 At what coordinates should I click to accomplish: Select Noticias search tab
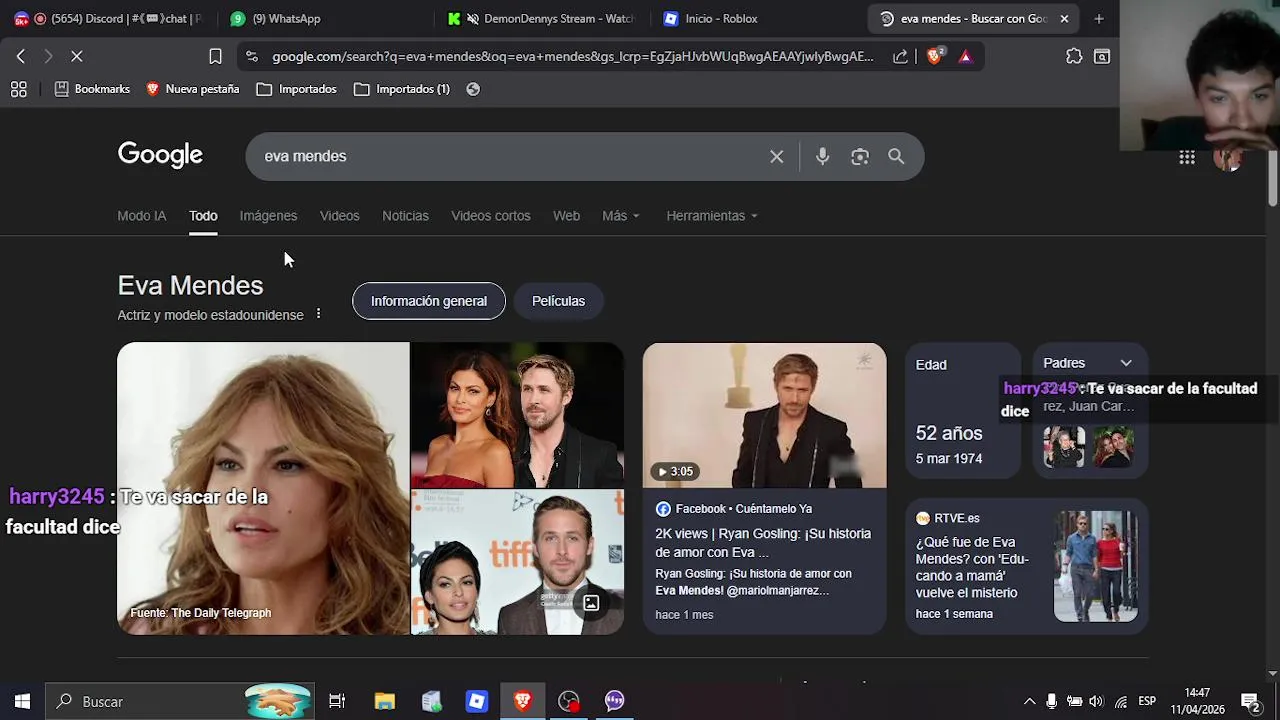coord(405,216)
